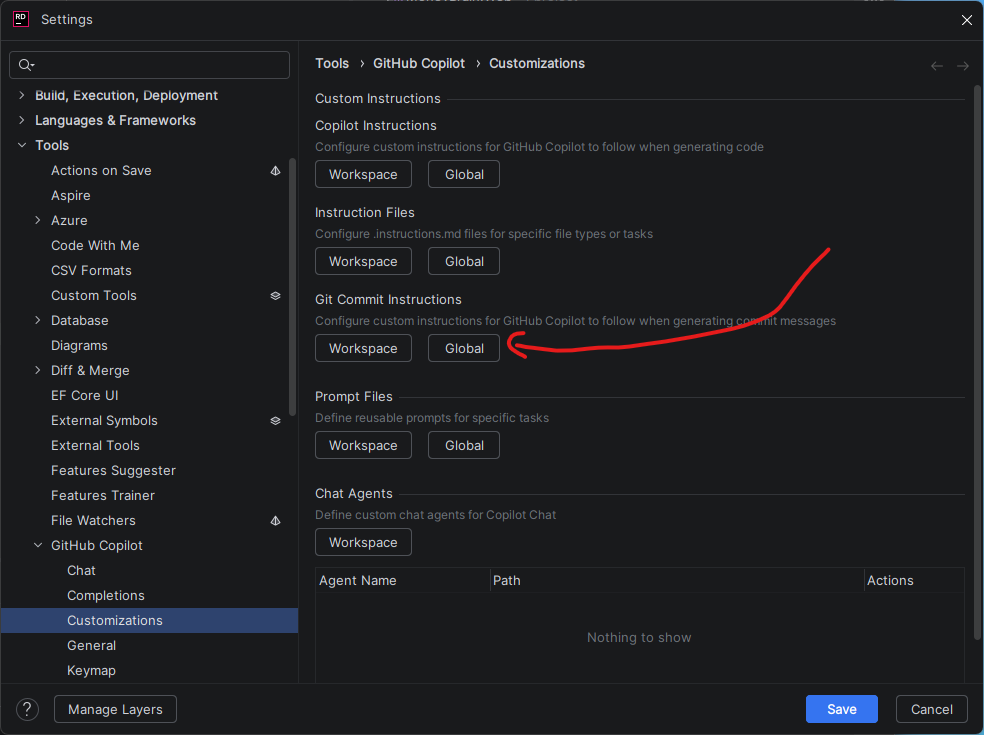The height and width of the screenshot is (735, 984).
Task: Click the icon beside Actions on Save
Action: pyautogui.click(x=275, y=171)
